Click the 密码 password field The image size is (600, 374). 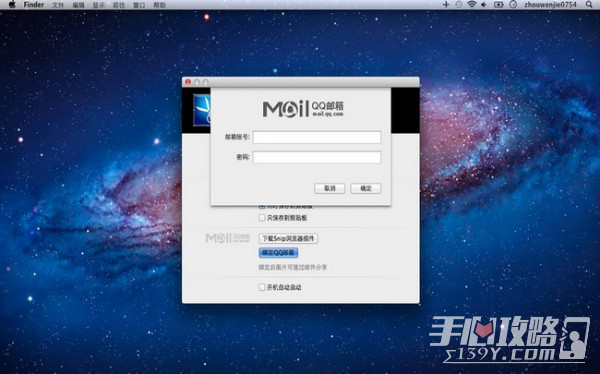tap(317, 157)
